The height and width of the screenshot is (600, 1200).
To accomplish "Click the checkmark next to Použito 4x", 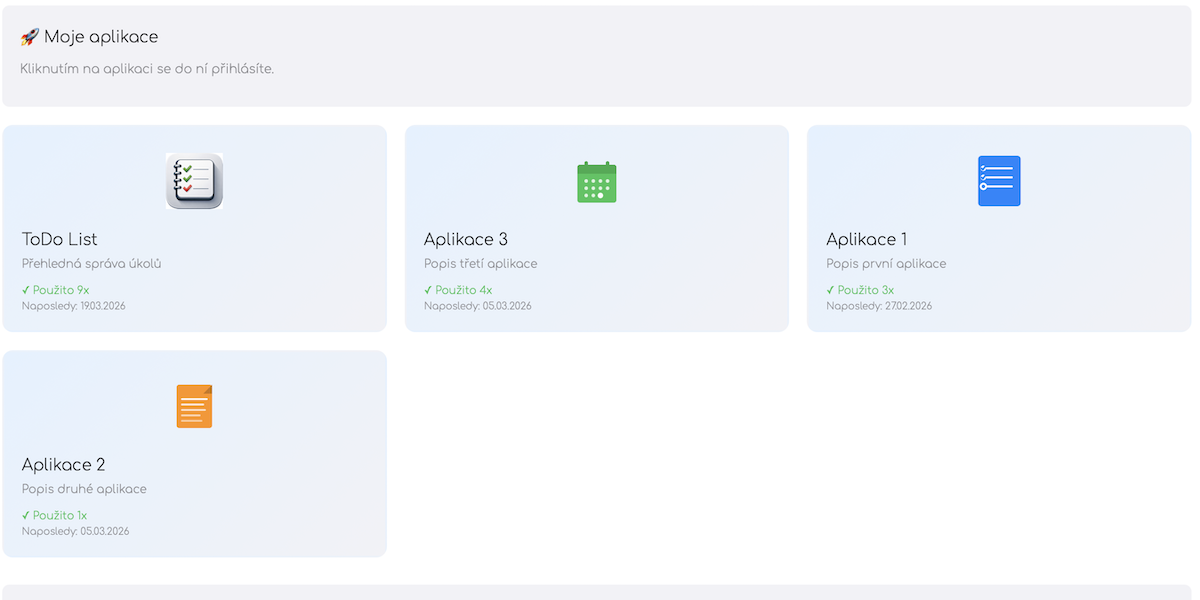I will [x=430, y=289].
